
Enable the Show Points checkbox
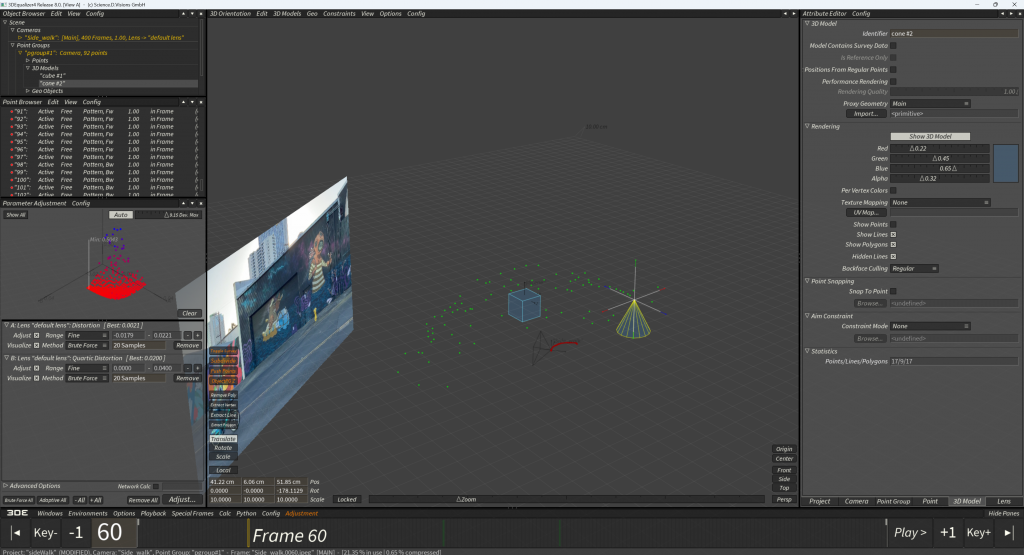[x=893, y=225]
